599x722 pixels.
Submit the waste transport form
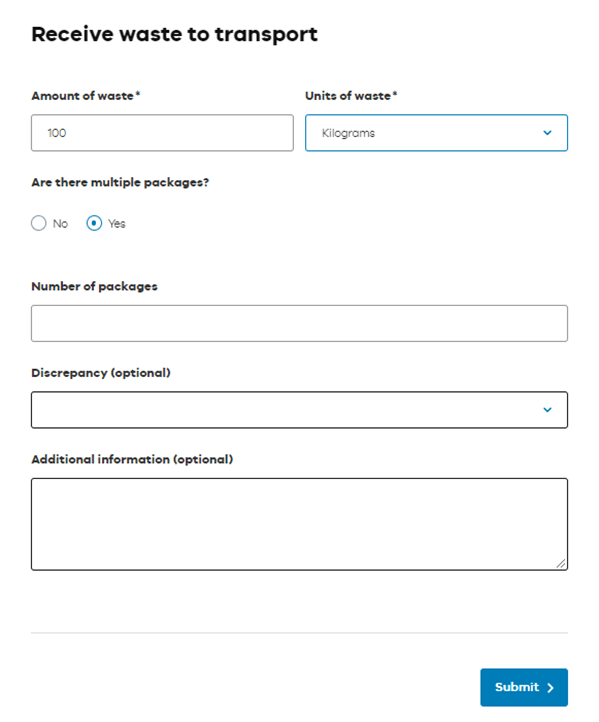(524, 687)
